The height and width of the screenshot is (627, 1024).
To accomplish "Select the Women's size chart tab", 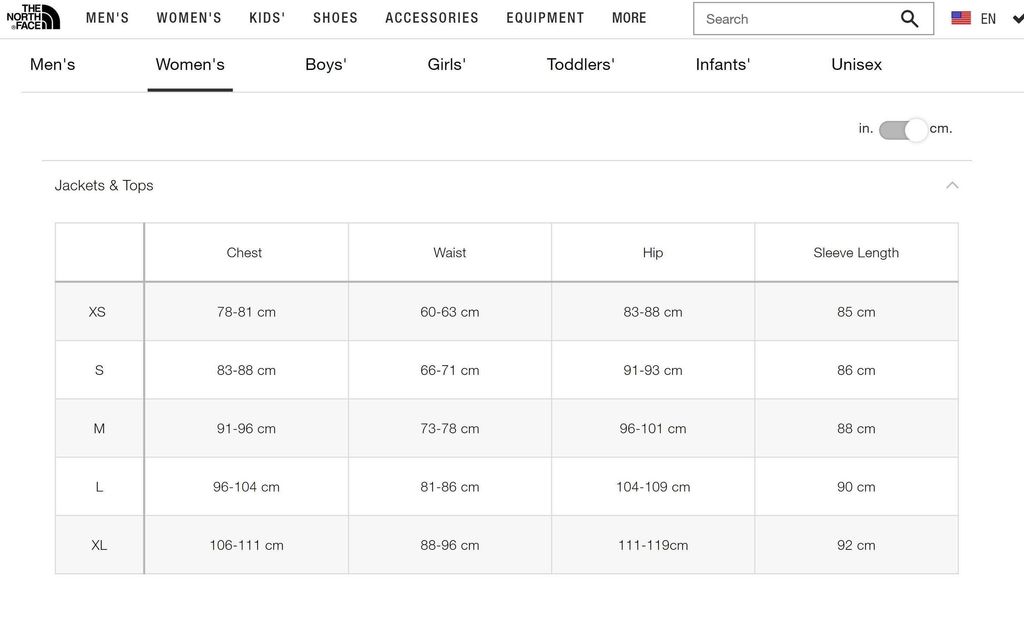I will 190,64.
